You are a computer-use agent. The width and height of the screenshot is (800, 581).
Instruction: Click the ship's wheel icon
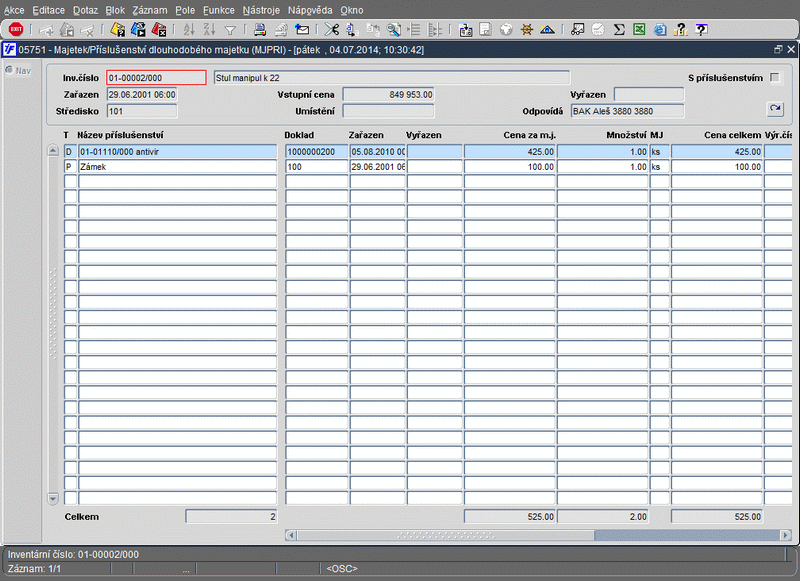pos(527,30)
